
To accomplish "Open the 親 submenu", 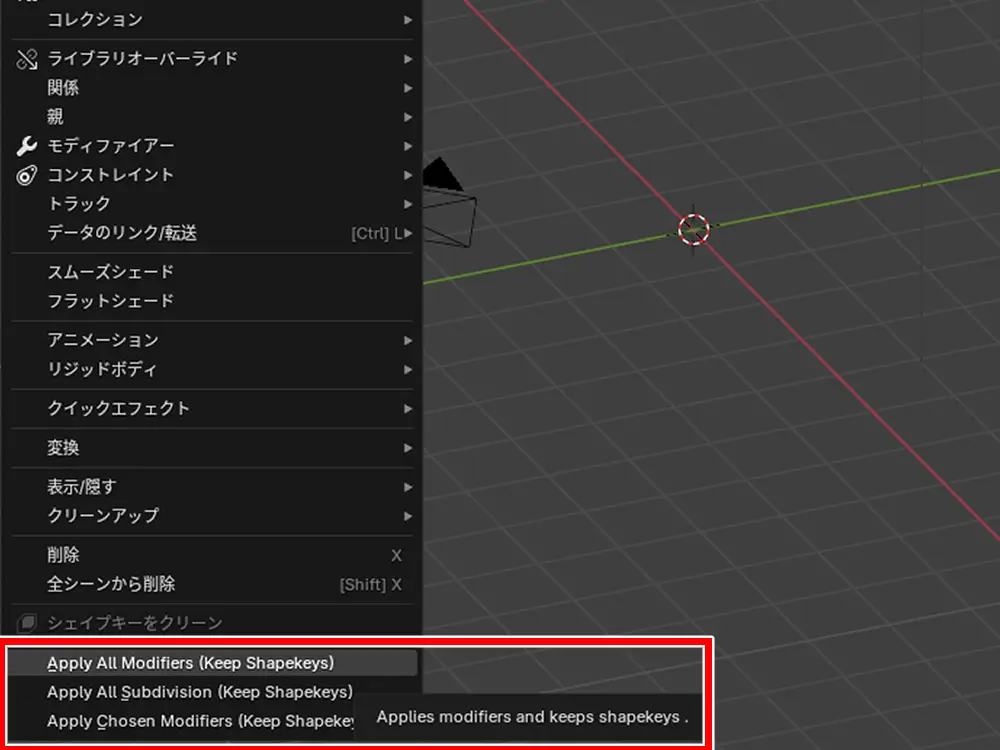I will pyautogui.click(x=56, y=117).
